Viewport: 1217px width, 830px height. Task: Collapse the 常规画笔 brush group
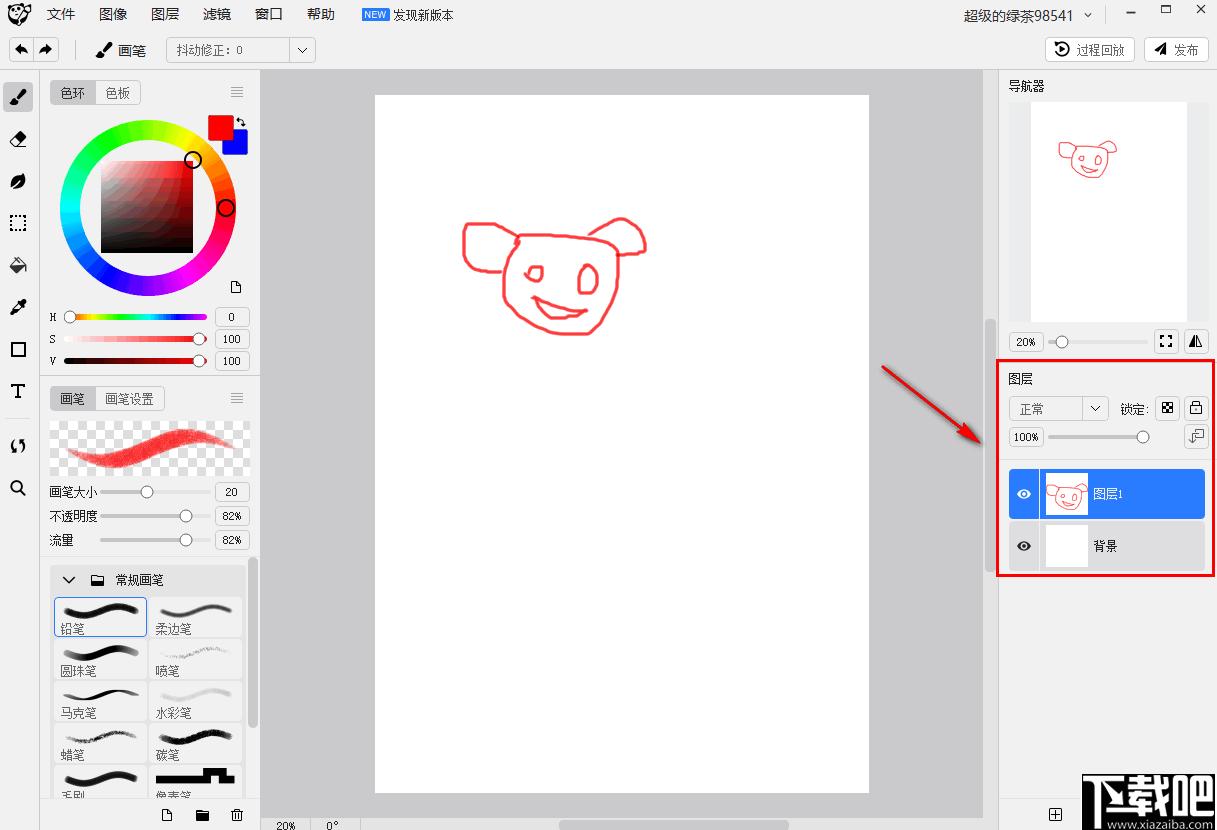[x=69, y=580]
